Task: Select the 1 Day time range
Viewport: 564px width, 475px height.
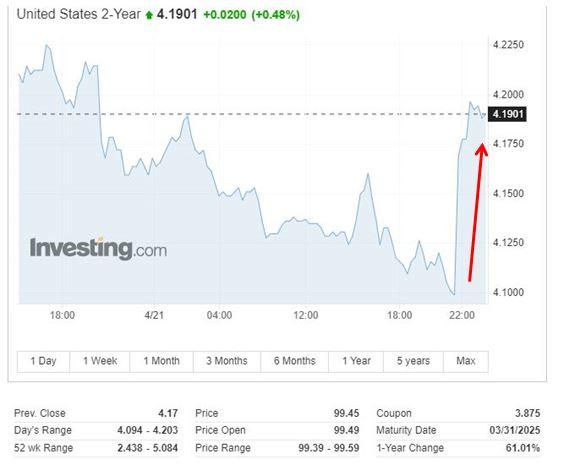Action: (x=43, y=361)
